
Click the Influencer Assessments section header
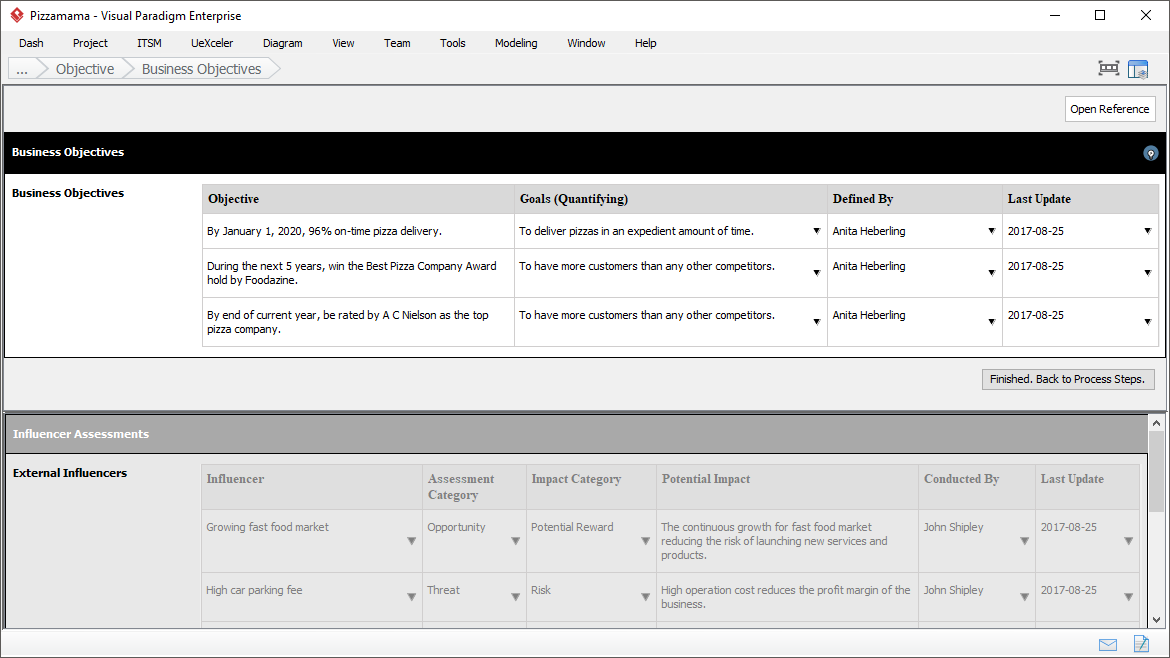click(x=576, y=434)
